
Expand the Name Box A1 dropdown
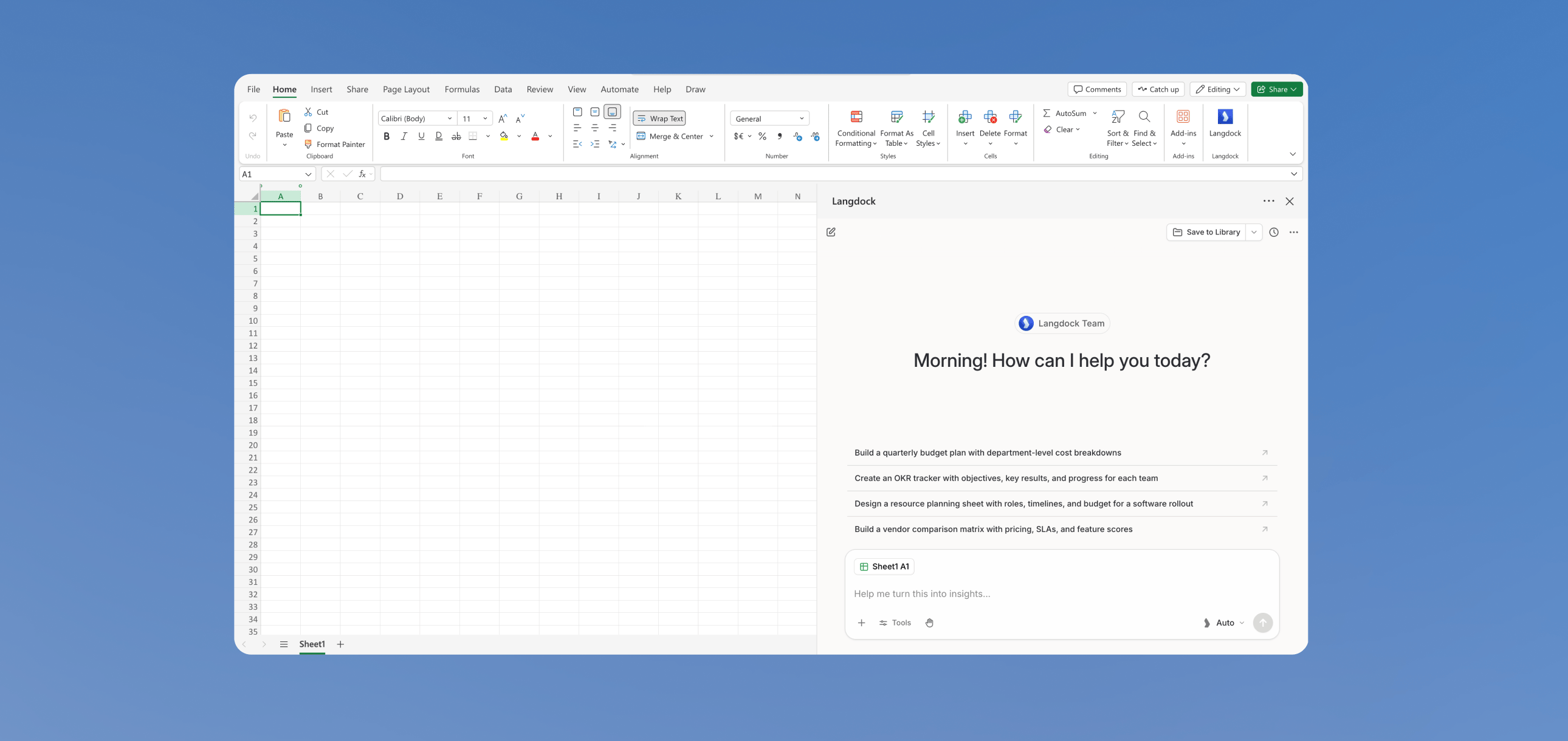coord(309,174)
